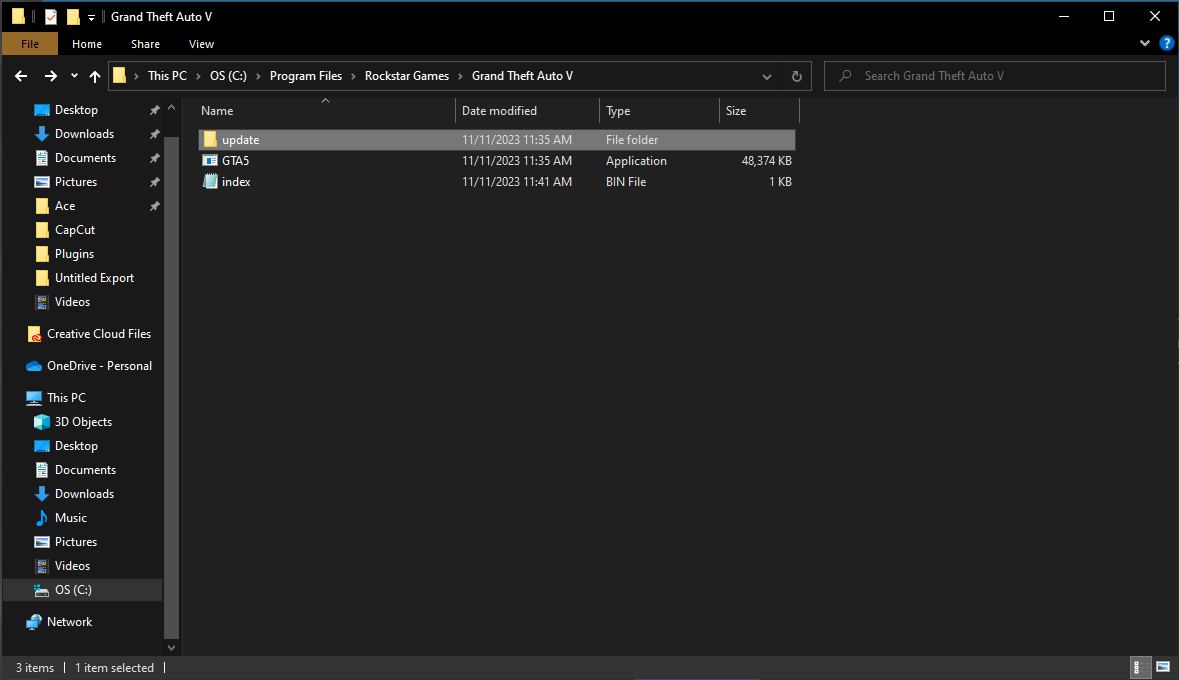Open Customize Quick Access Toolbar dropdown

(x=91, y=17)
